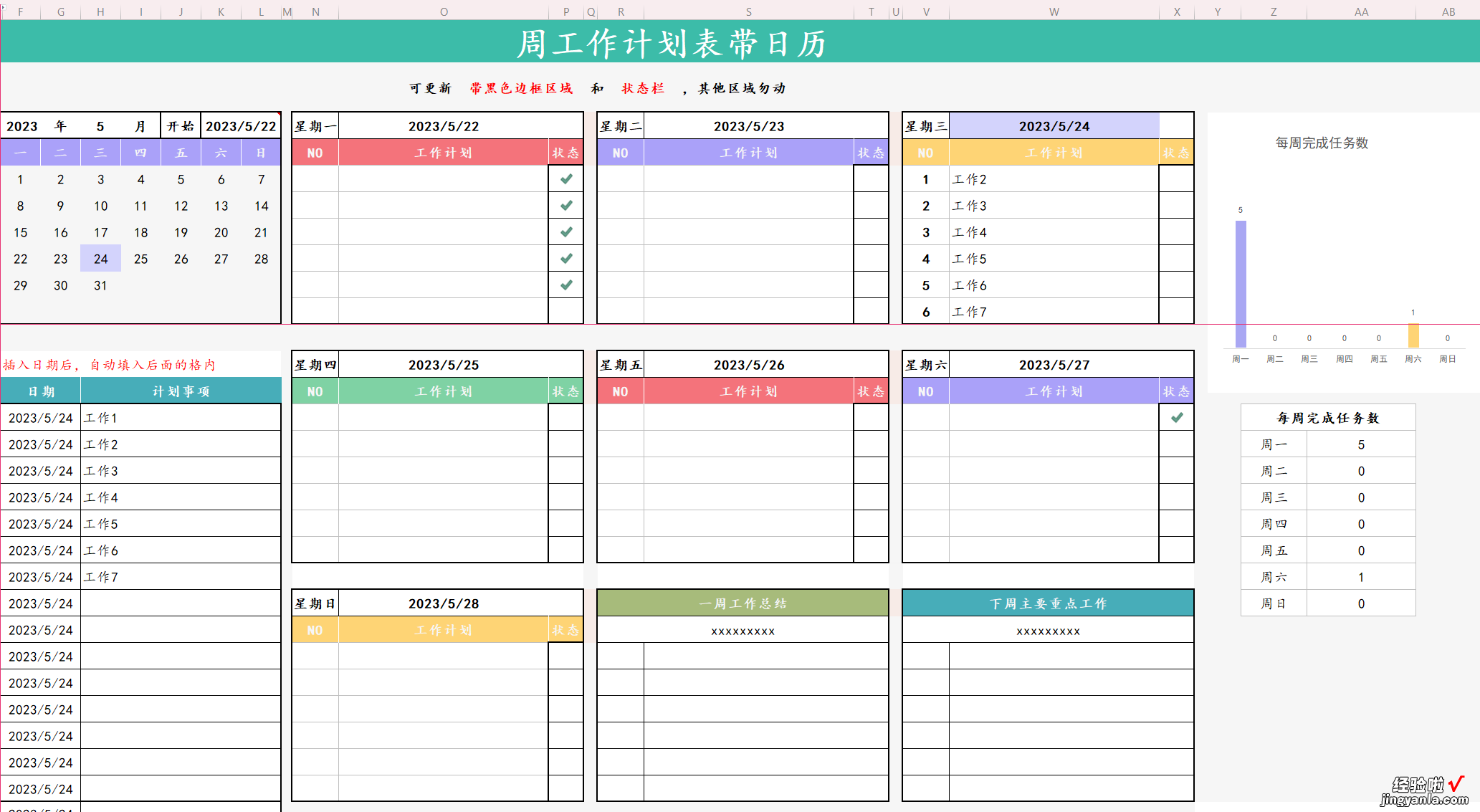Viewport: 1480px width, 812px height.
Task: Toggle Saturday's first row status checkmark
Action: coord(1177,418)
